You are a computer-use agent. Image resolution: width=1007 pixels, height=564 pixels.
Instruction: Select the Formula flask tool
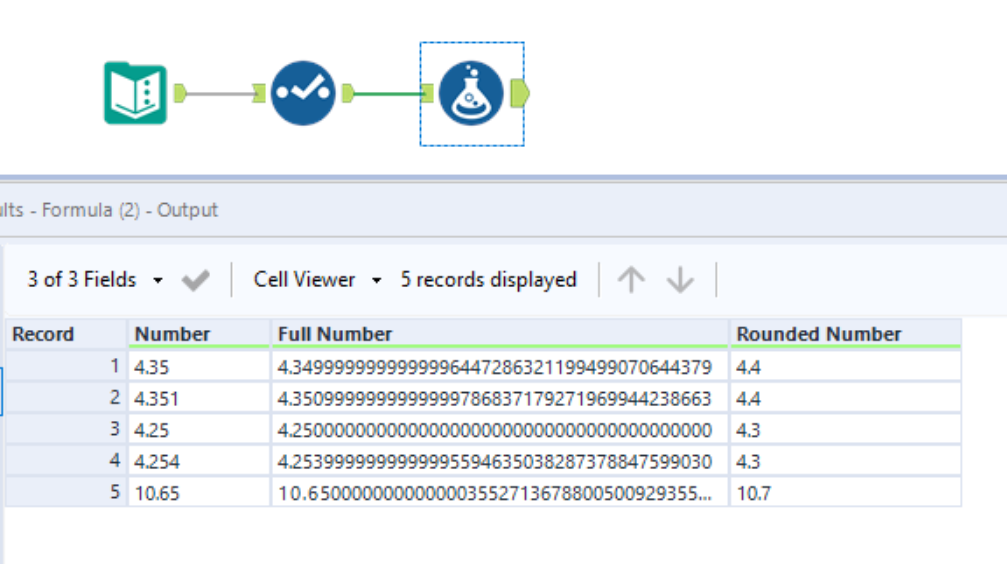tap(471, 93)
